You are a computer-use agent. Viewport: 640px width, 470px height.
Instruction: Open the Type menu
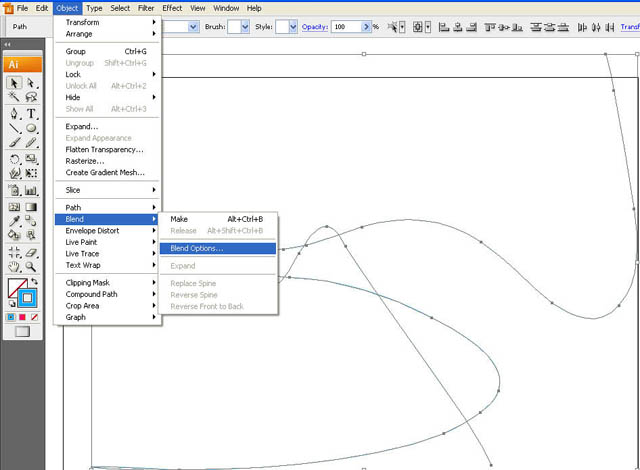tap(94, 8)
